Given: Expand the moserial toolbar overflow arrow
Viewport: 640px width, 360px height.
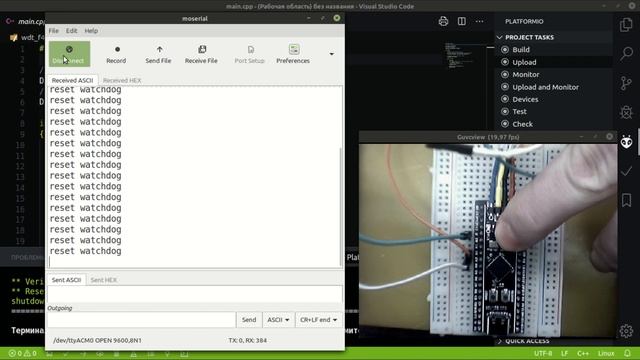Looking at the screenshot, I should tap(331, 54).
